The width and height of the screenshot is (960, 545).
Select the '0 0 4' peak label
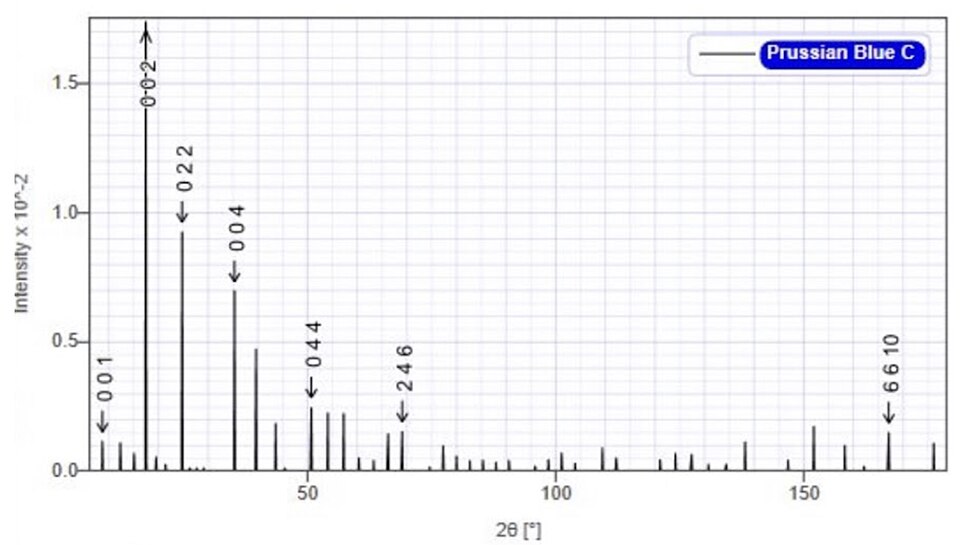[x=236, y=228]
